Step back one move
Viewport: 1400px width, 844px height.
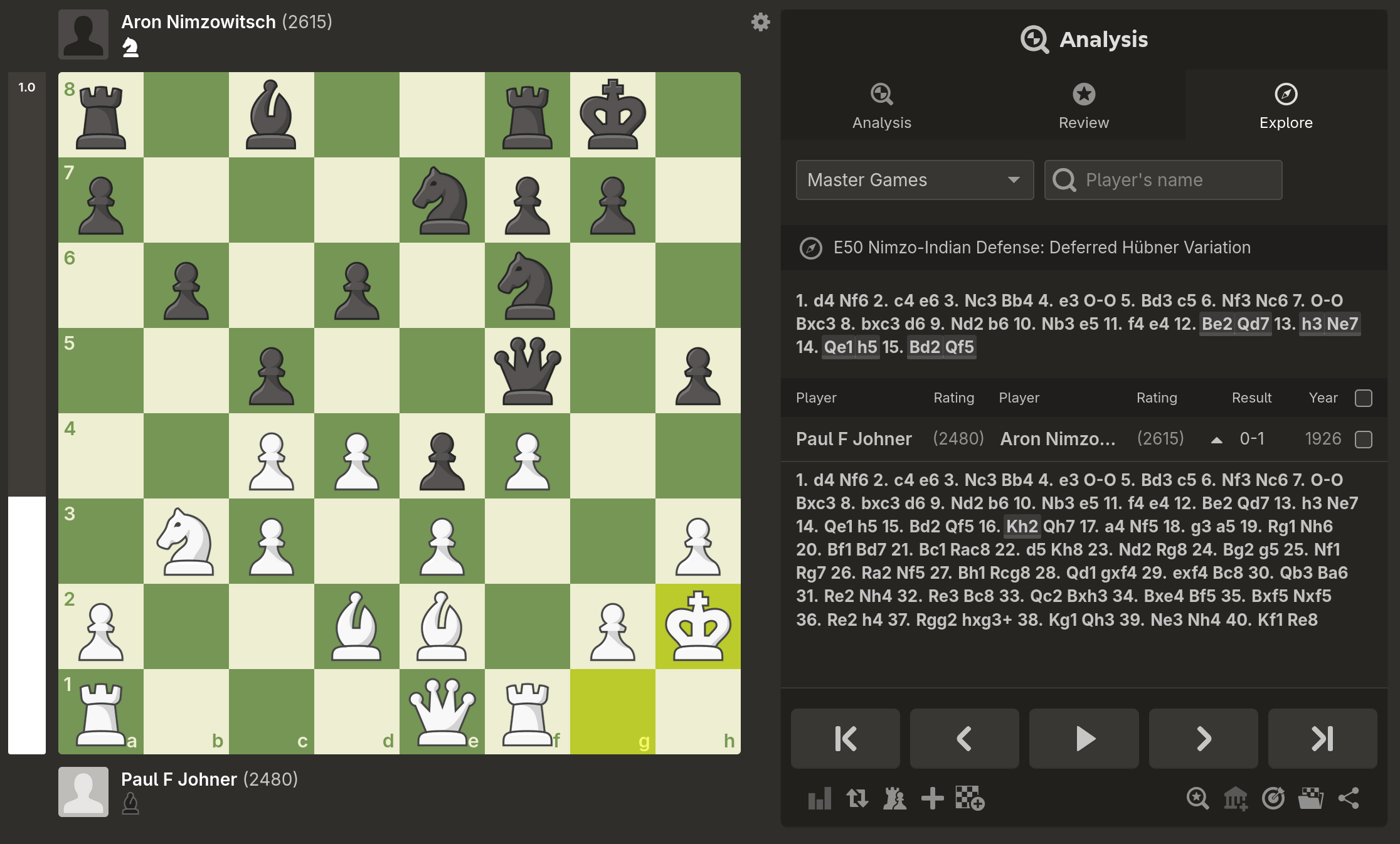tap(965, 739)
